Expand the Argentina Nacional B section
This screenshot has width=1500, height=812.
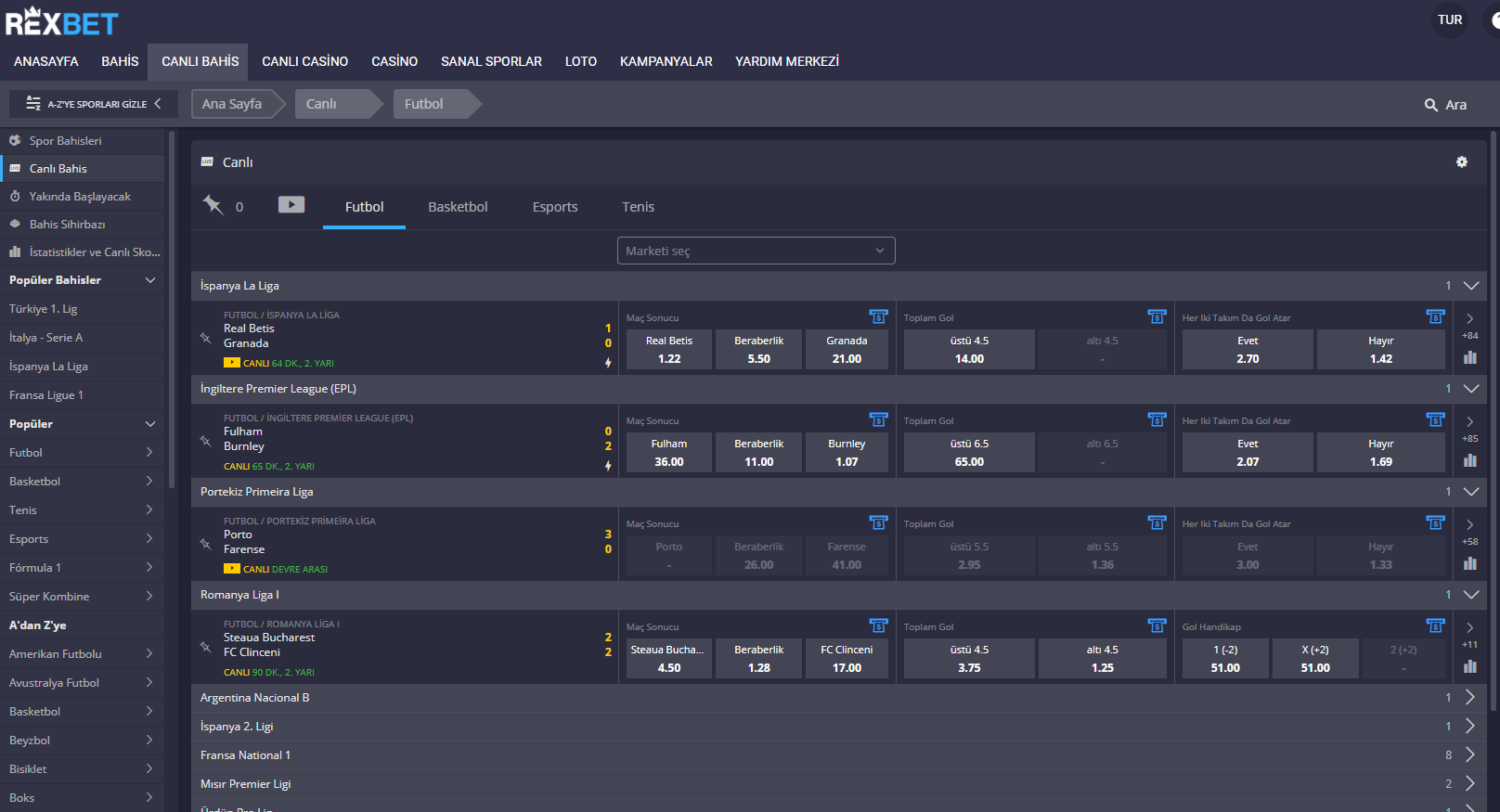point(1470,697)
